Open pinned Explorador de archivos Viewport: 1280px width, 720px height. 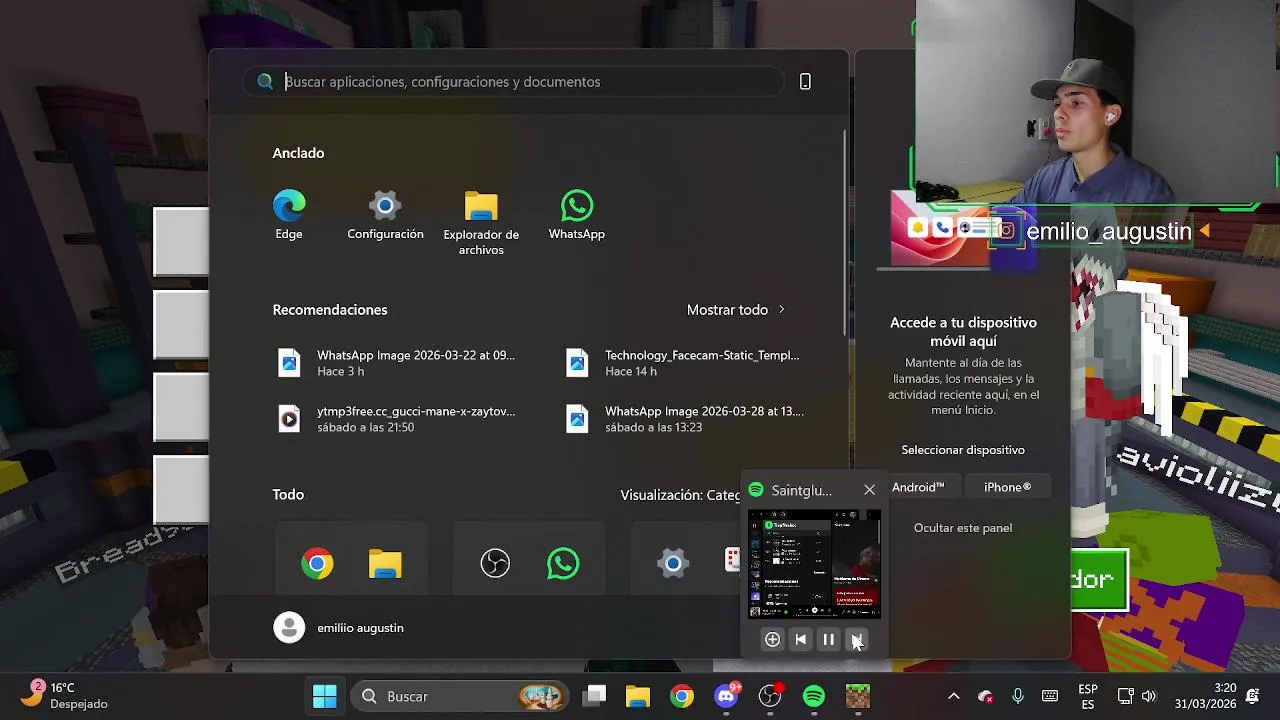[481, 223]
